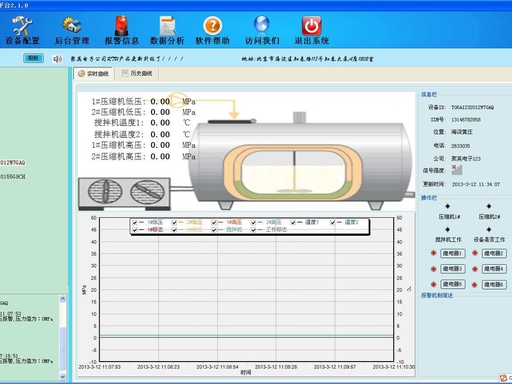Click the black diamond indicator above 设备是否工作
Viewport: 512px width, 384px height.
[x=489, y=229]
